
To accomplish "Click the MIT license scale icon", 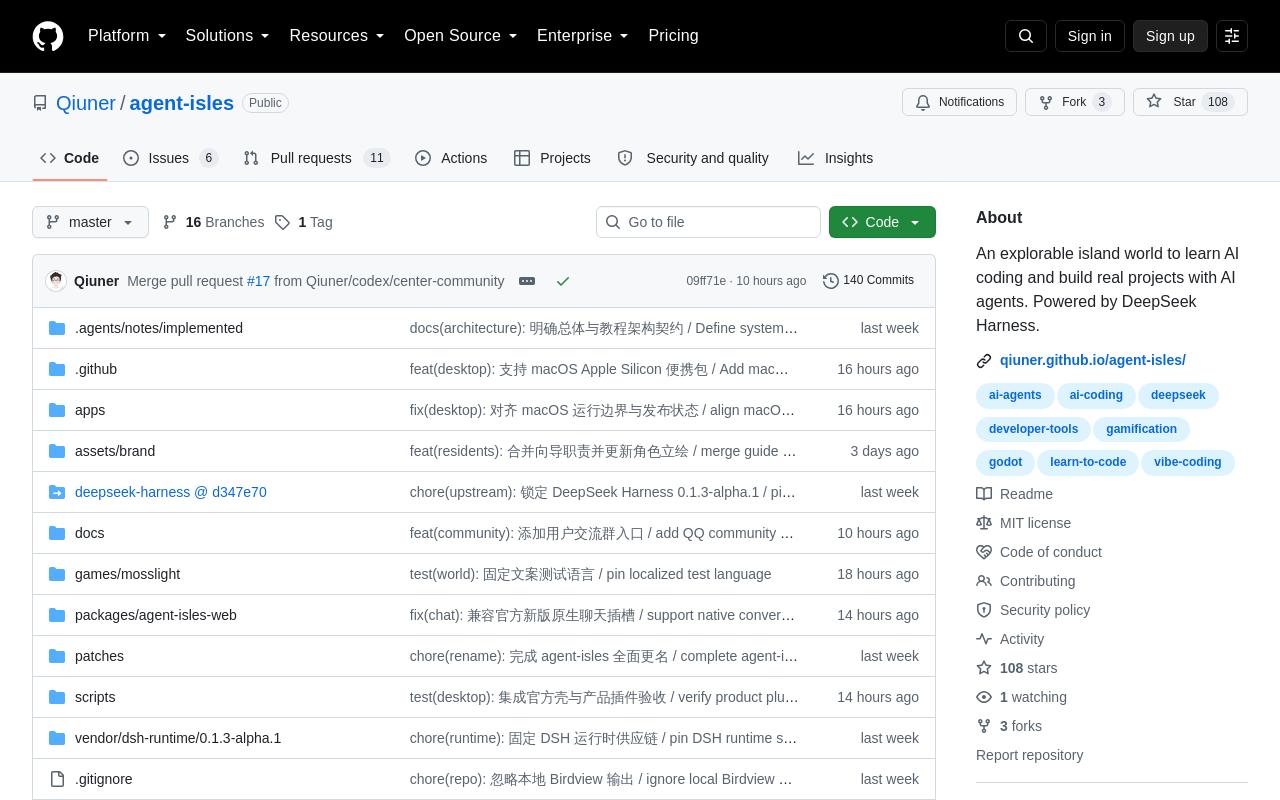I will pos(984,523).
